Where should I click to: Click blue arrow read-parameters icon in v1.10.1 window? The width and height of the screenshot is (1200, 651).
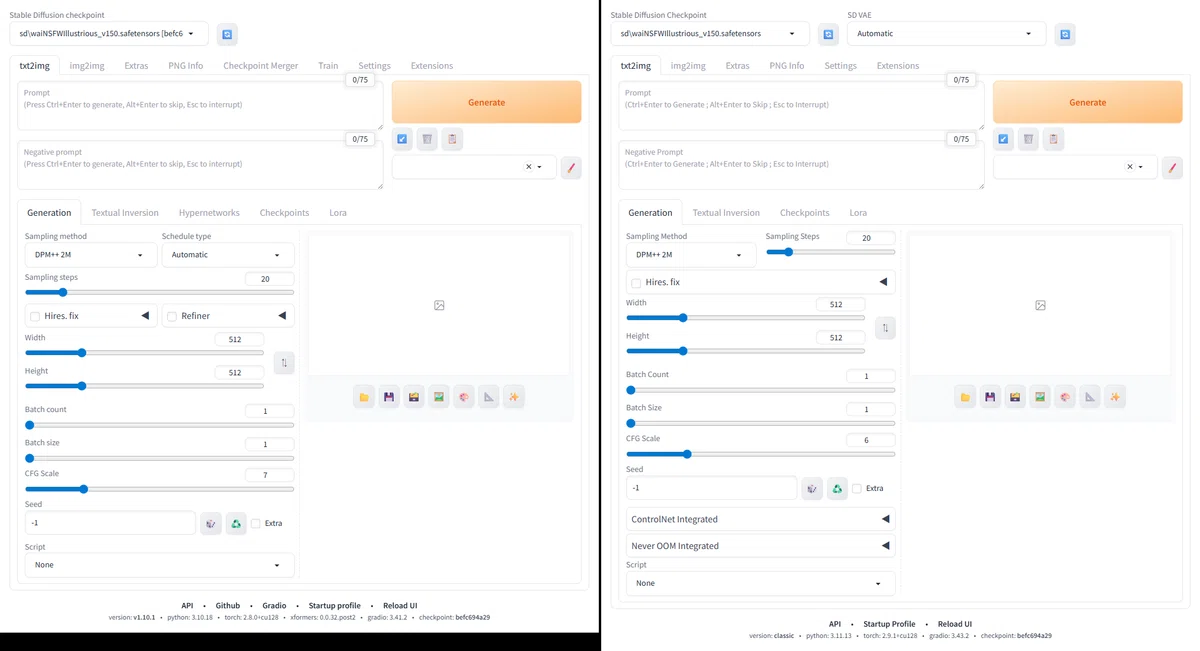coord(402,139)
